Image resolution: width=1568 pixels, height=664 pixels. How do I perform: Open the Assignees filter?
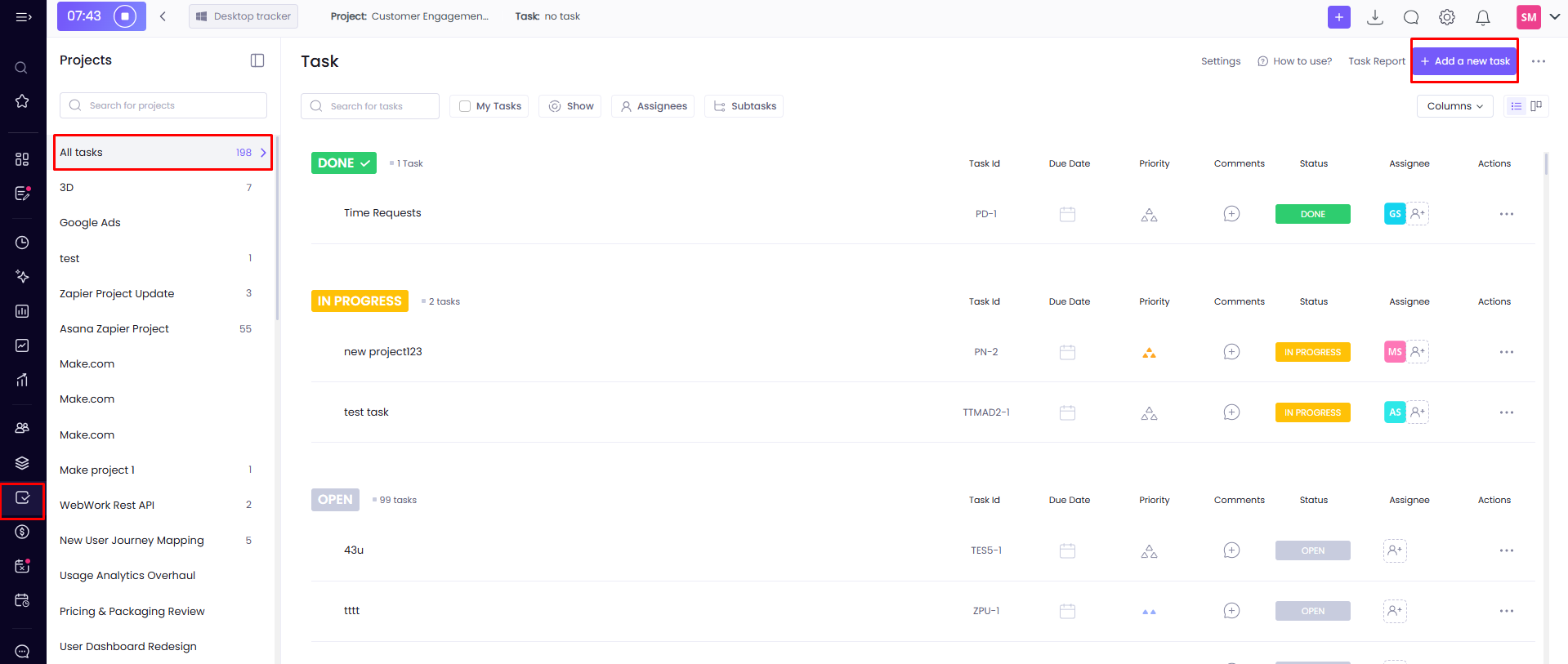(653, 106)
